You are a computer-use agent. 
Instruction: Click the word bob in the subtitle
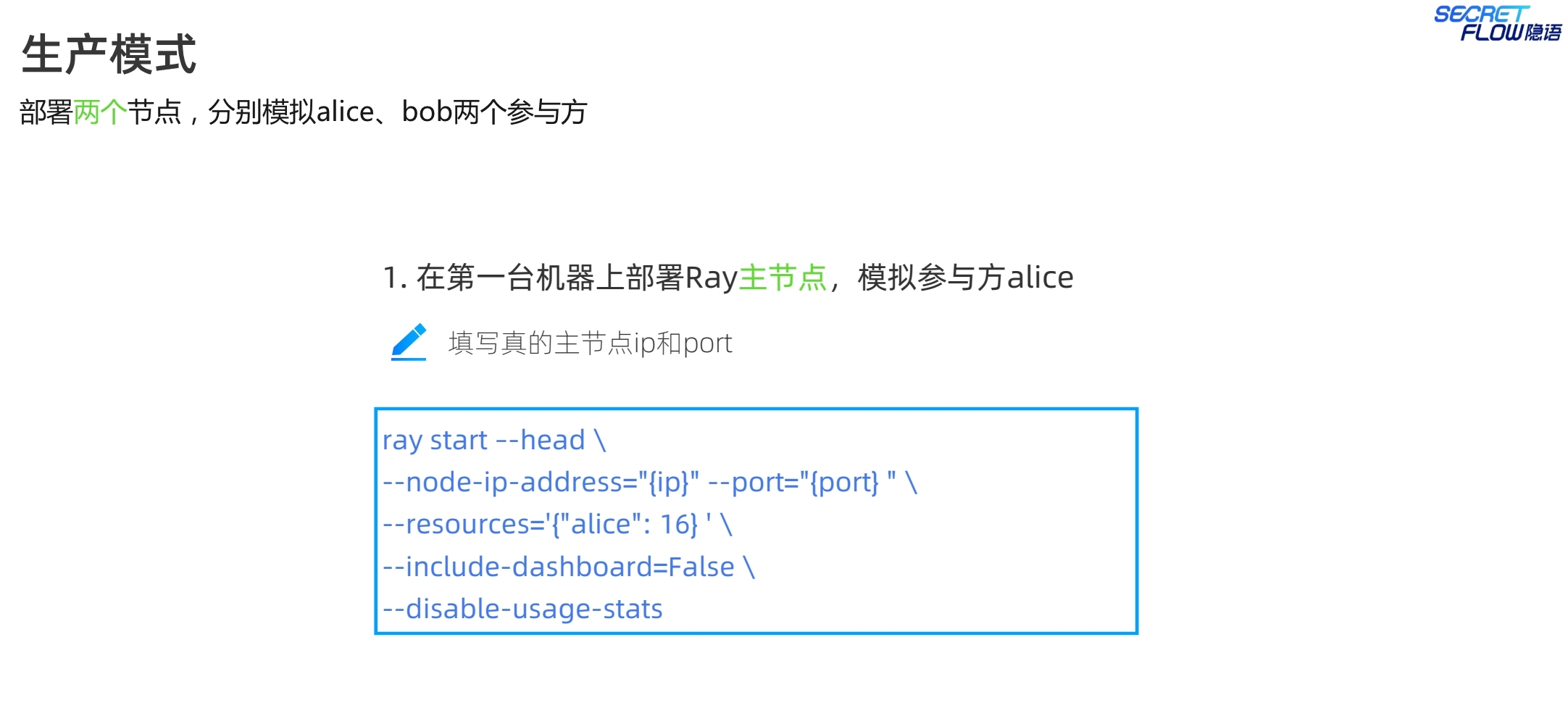tap(427, 112)
